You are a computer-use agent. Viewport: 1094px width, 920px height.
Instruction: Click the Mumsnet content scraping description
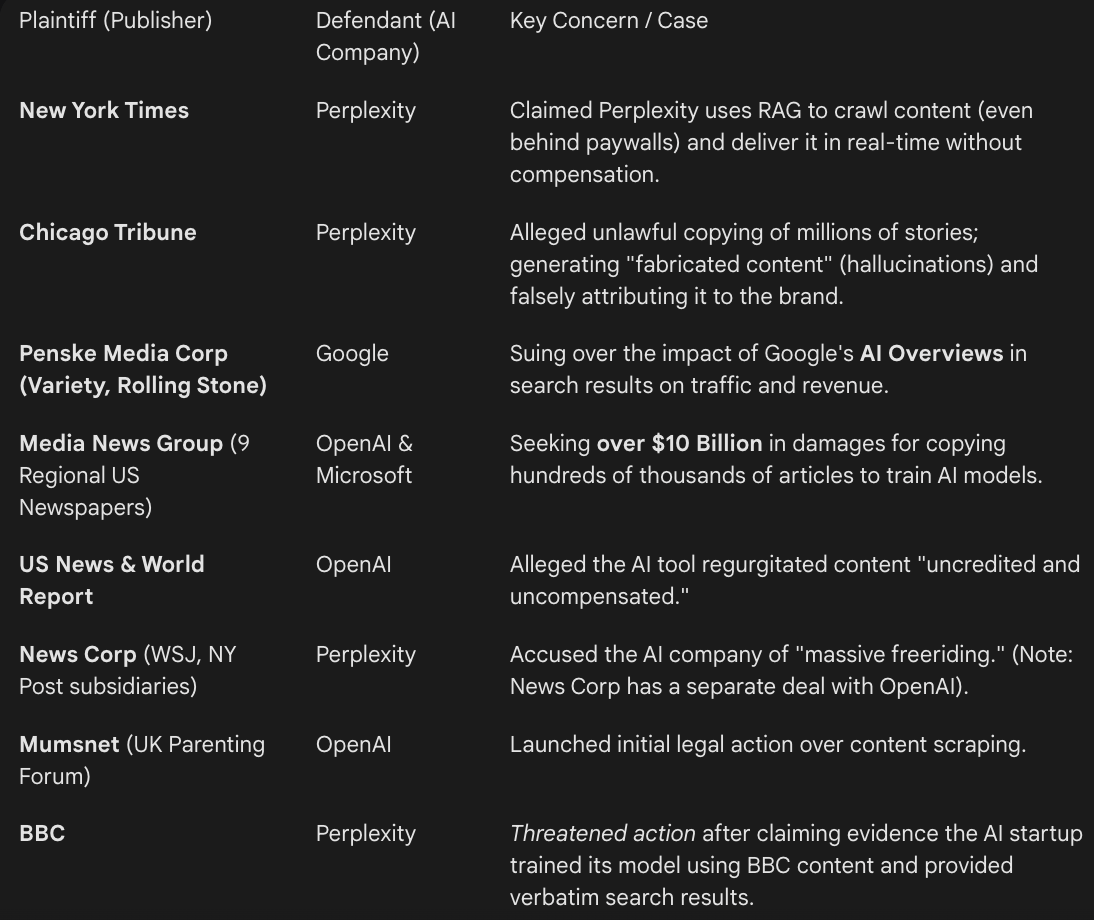[x=768, y=745]
